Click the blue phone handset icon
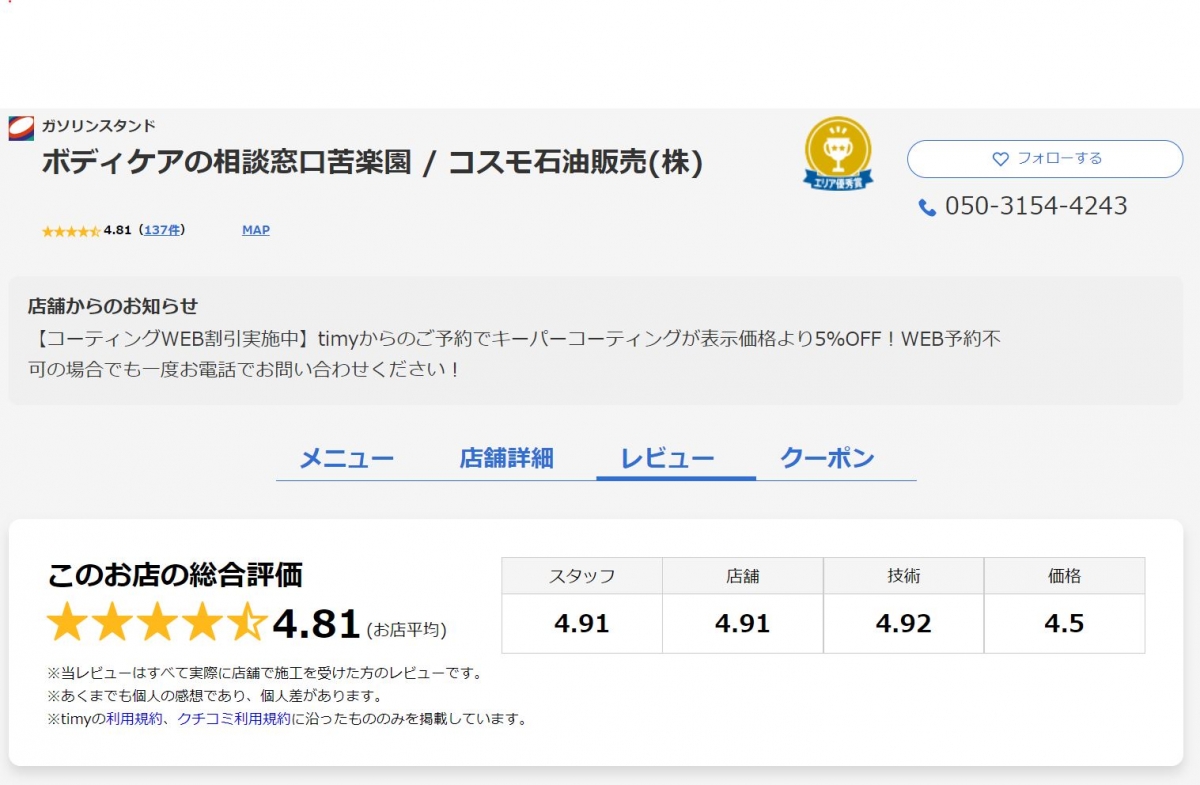This screenshot has height=785, width=1200. (927, 207)
